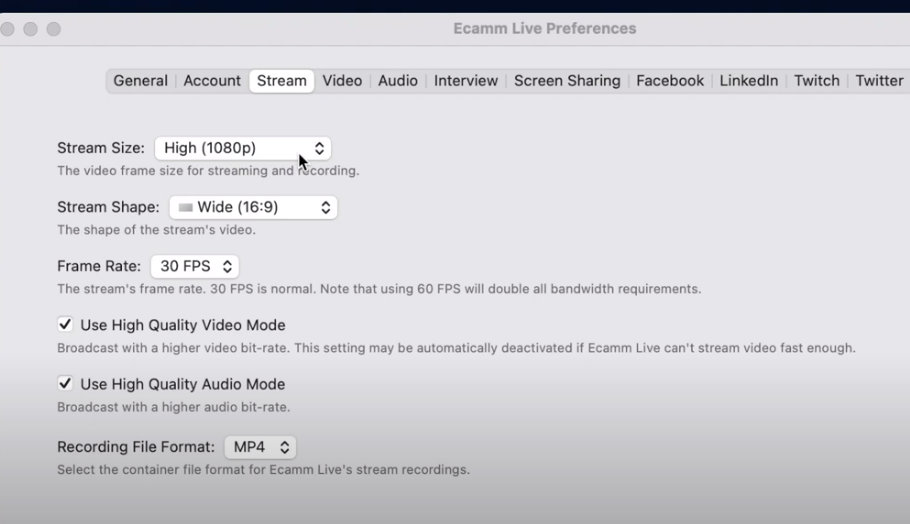Open the General preferences tab

[140, 81]
